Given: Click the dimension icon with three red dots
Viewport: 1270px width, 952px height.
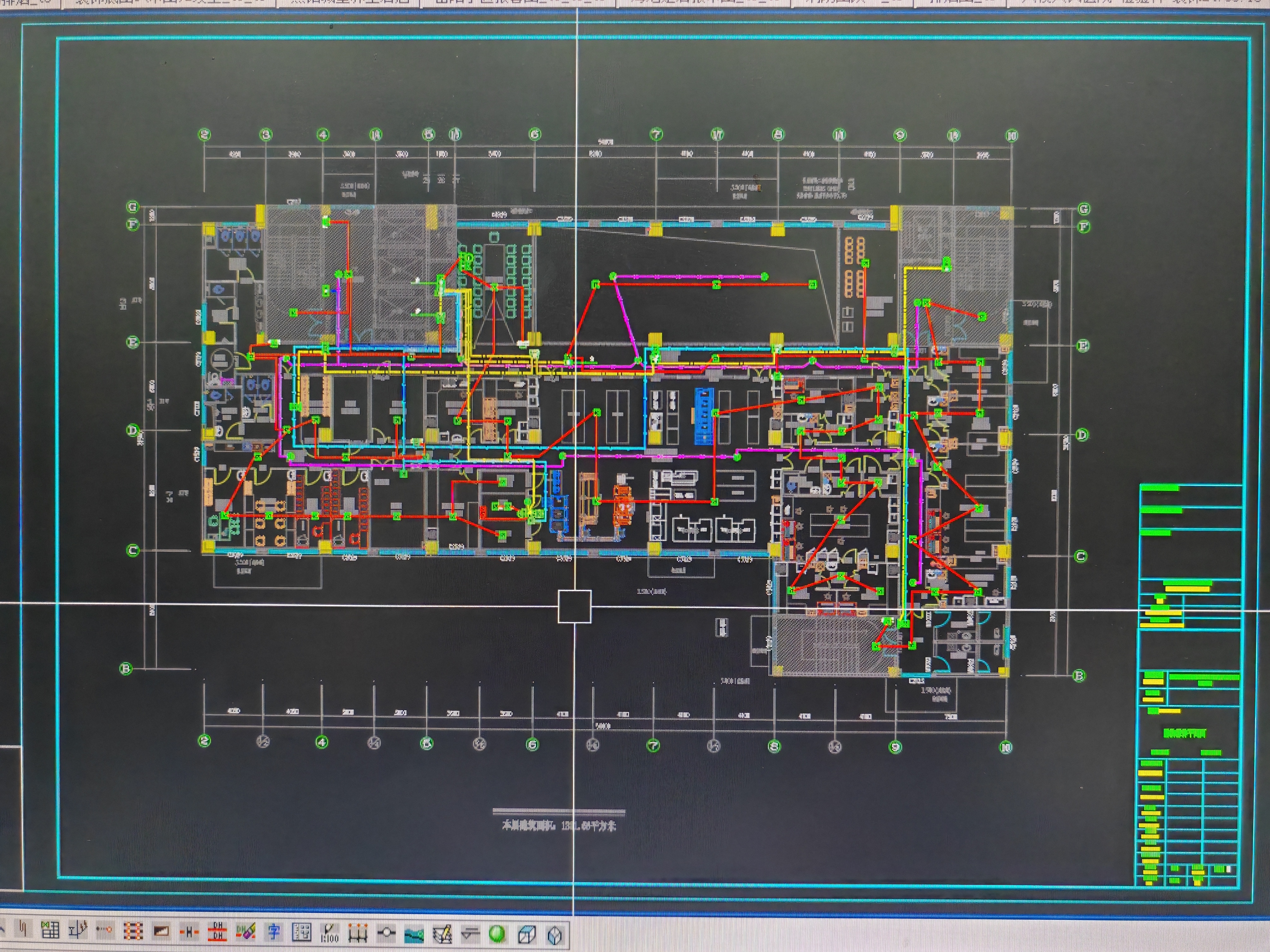Looking at the screenshot, I should (x=358, y=934).
